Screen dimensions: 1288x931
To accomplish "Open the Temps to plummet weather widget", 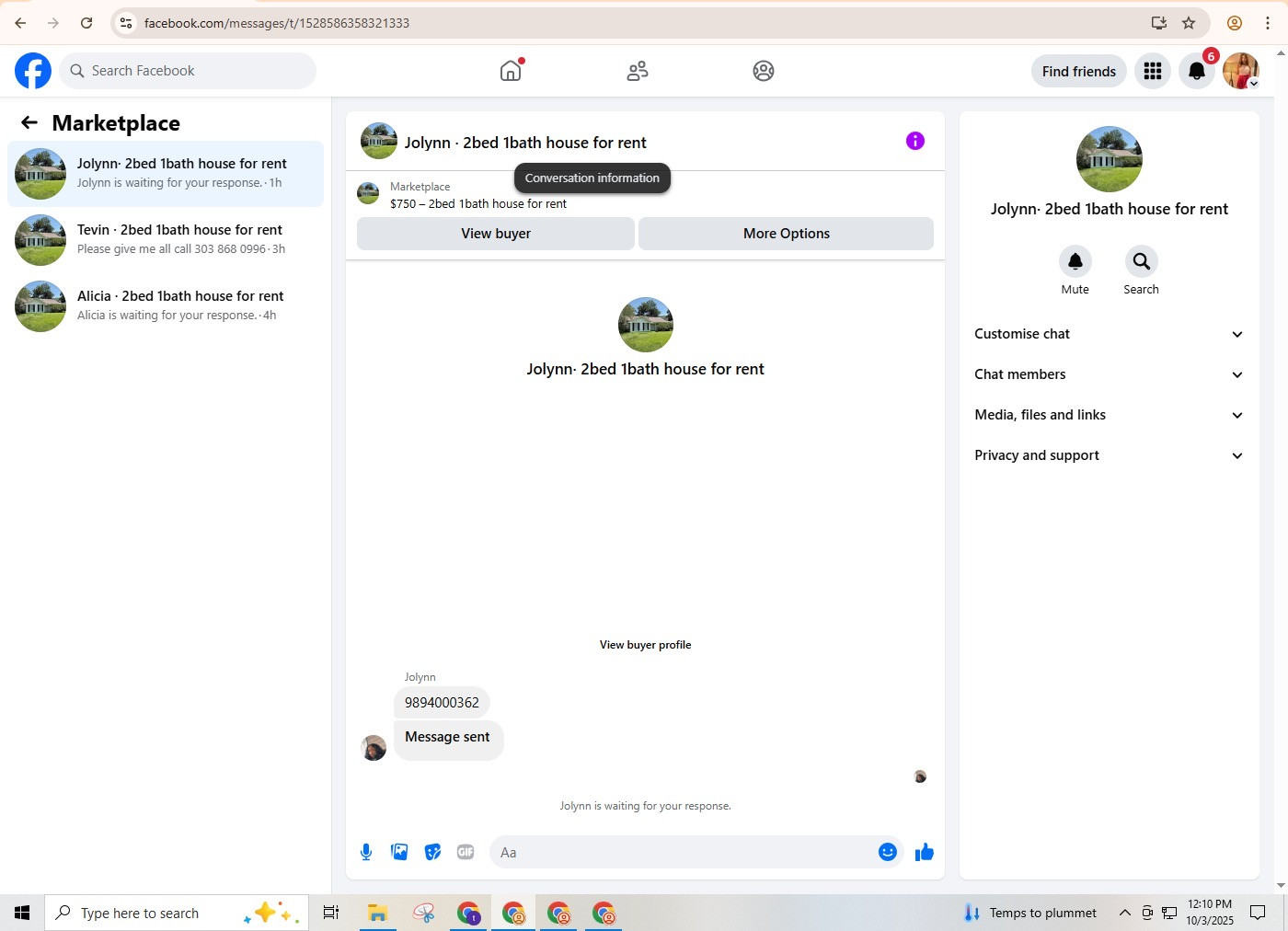I will click(x=1029, y=913).
